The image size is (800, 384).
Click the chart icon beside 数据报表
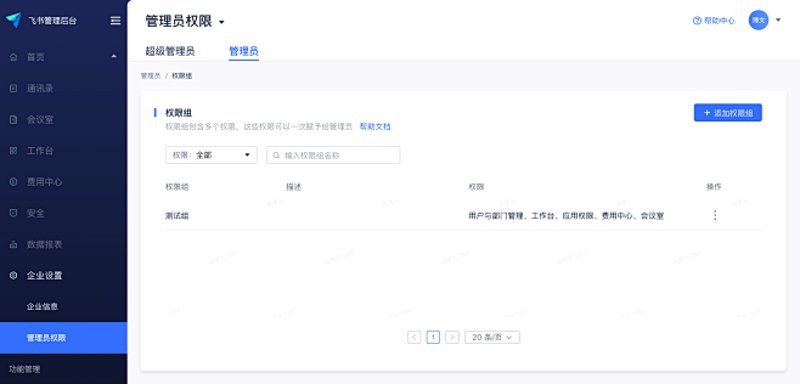14,244
